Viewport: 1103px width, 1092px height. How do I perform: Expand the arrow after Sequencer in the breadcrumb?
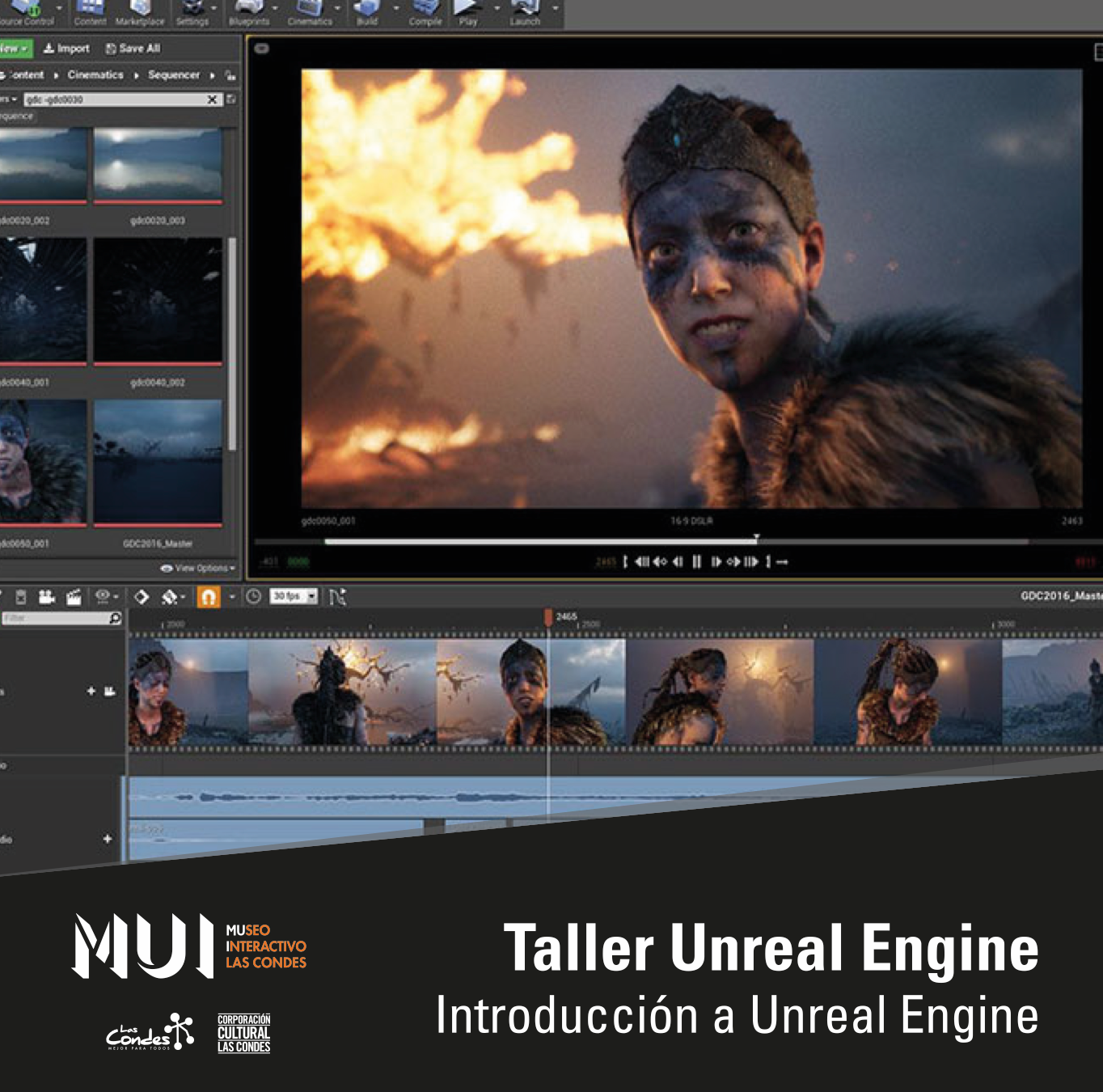point(212,75)
